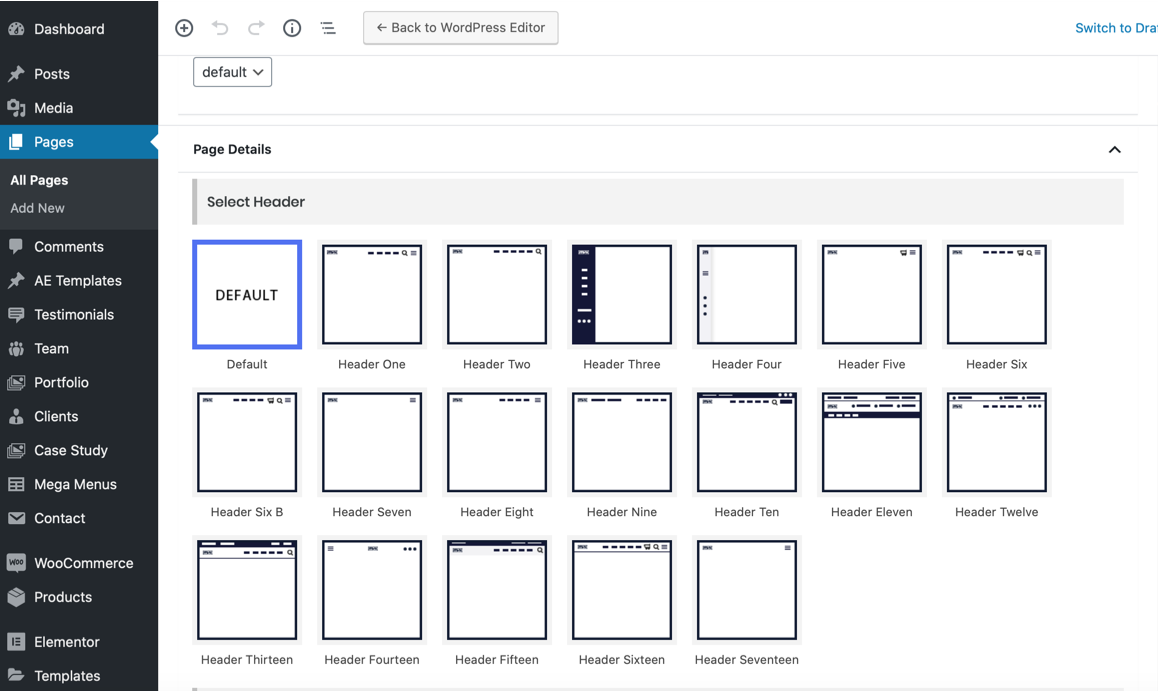Open the Mega Menus sidebar item

pos(75,484)
